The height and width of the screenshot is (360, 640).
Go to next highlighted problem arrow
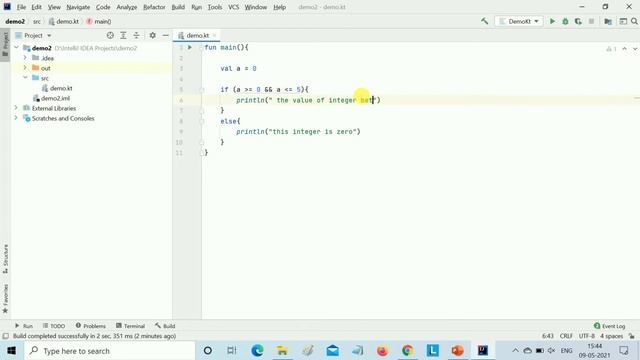pyautogui.click(x=635, y=49)
